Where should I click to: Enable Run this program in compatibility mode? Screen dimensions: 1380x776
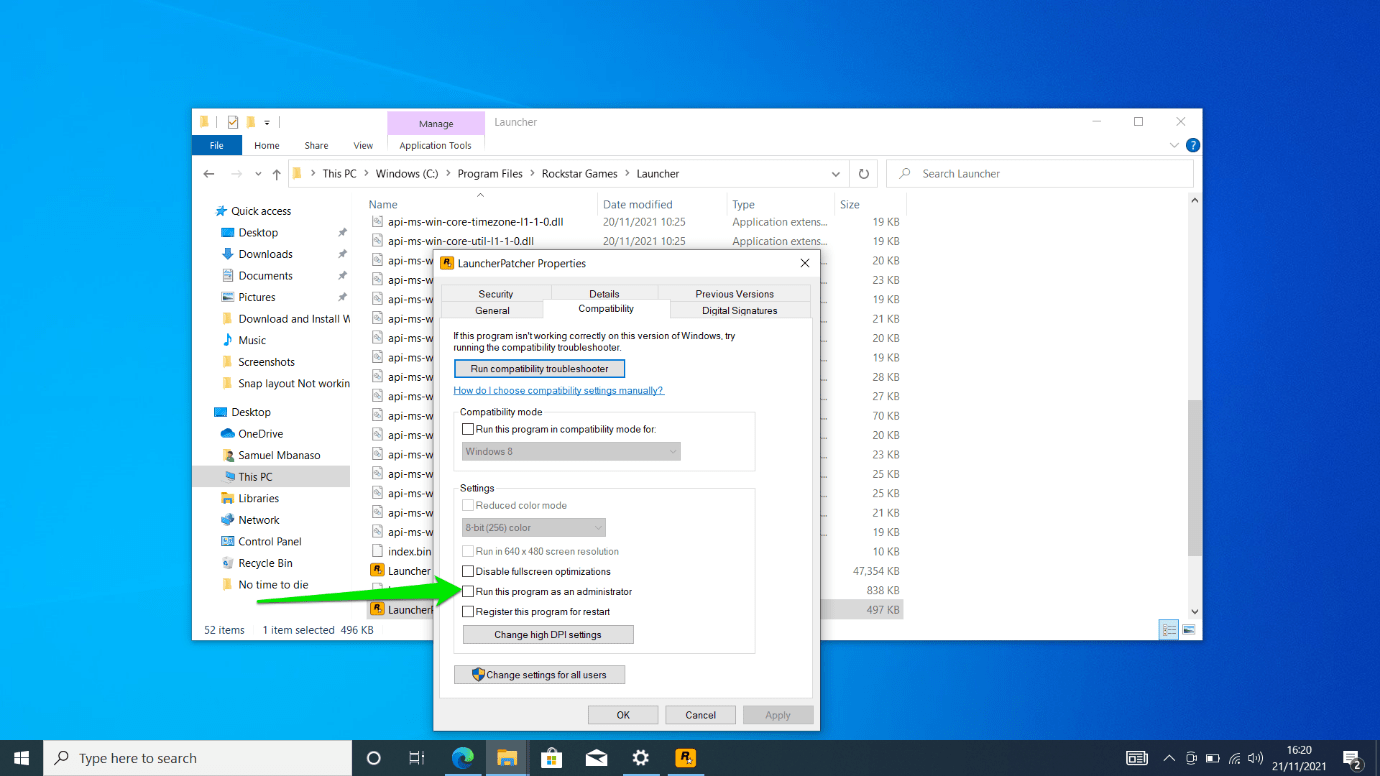468,428
